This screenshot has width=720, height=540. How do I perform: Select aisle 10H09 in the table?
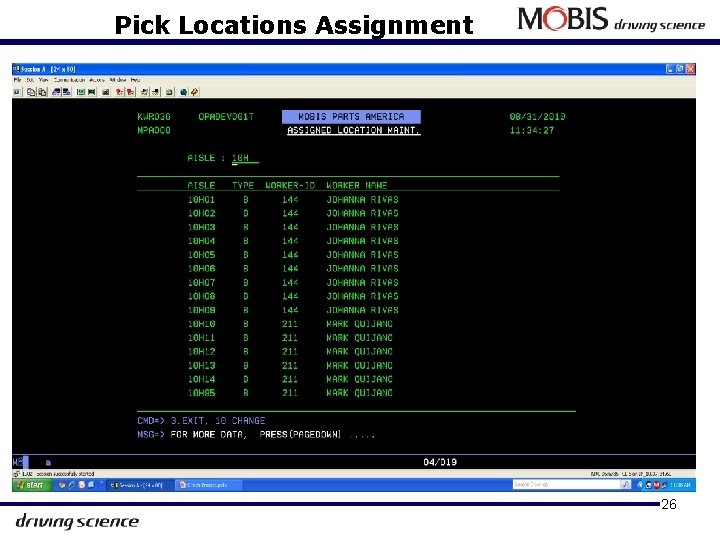point(201,310)
